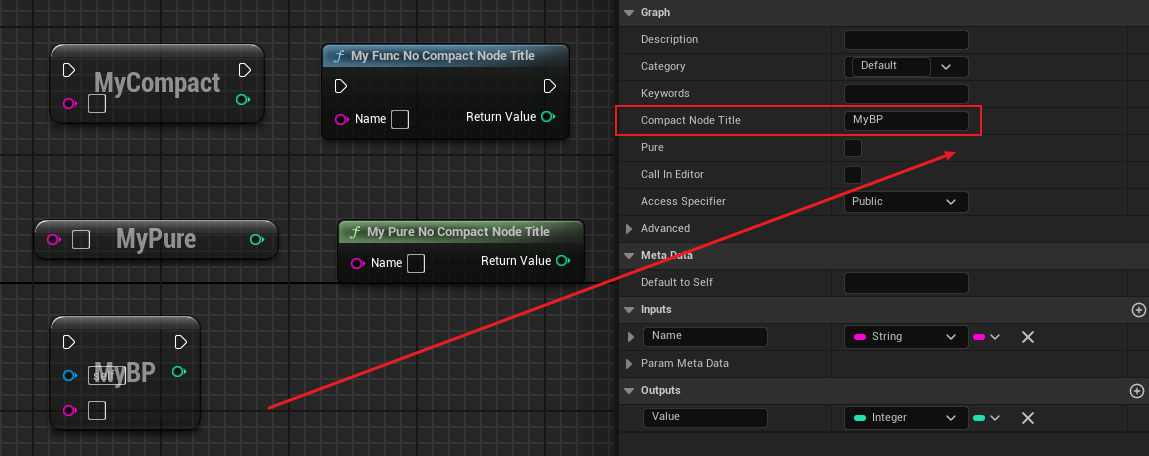Viewport: 1149px width, 456px height.
Task: Remove the Name input with X icon
Action: (x=1027, y=337)
